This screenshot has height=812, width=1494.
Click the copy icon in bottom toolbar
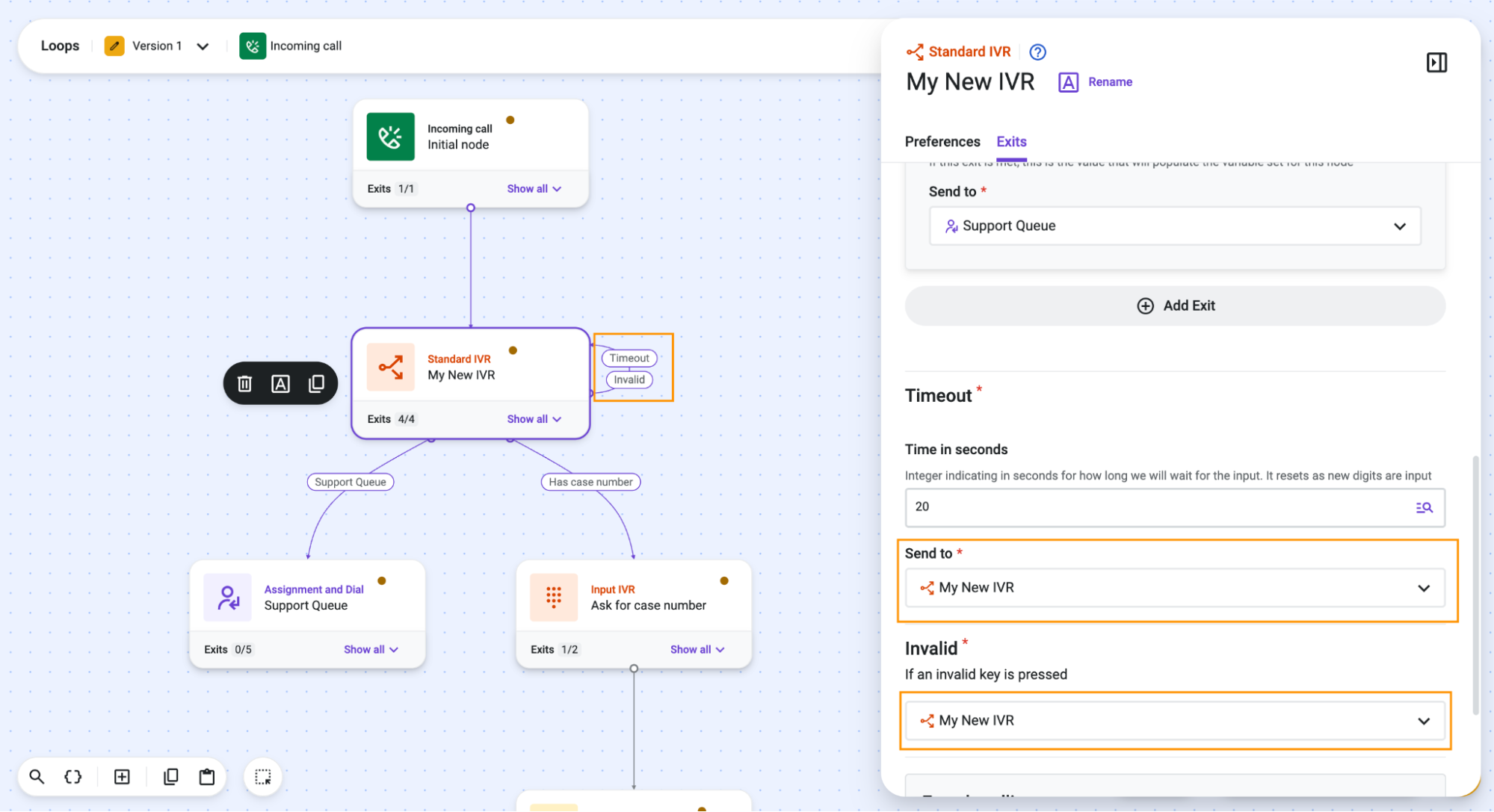coord(171,777)
